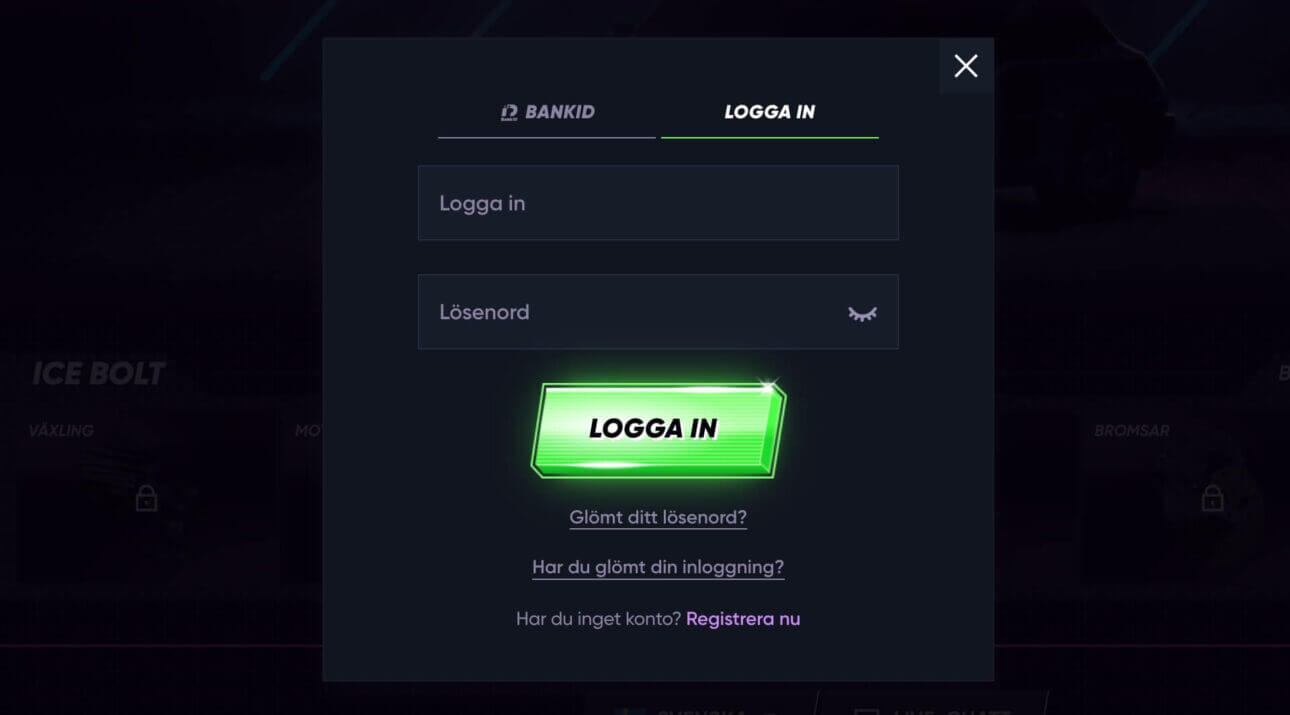Open the Glömt ditt lösenord? link
The image size is (1290, 715).
658,518
